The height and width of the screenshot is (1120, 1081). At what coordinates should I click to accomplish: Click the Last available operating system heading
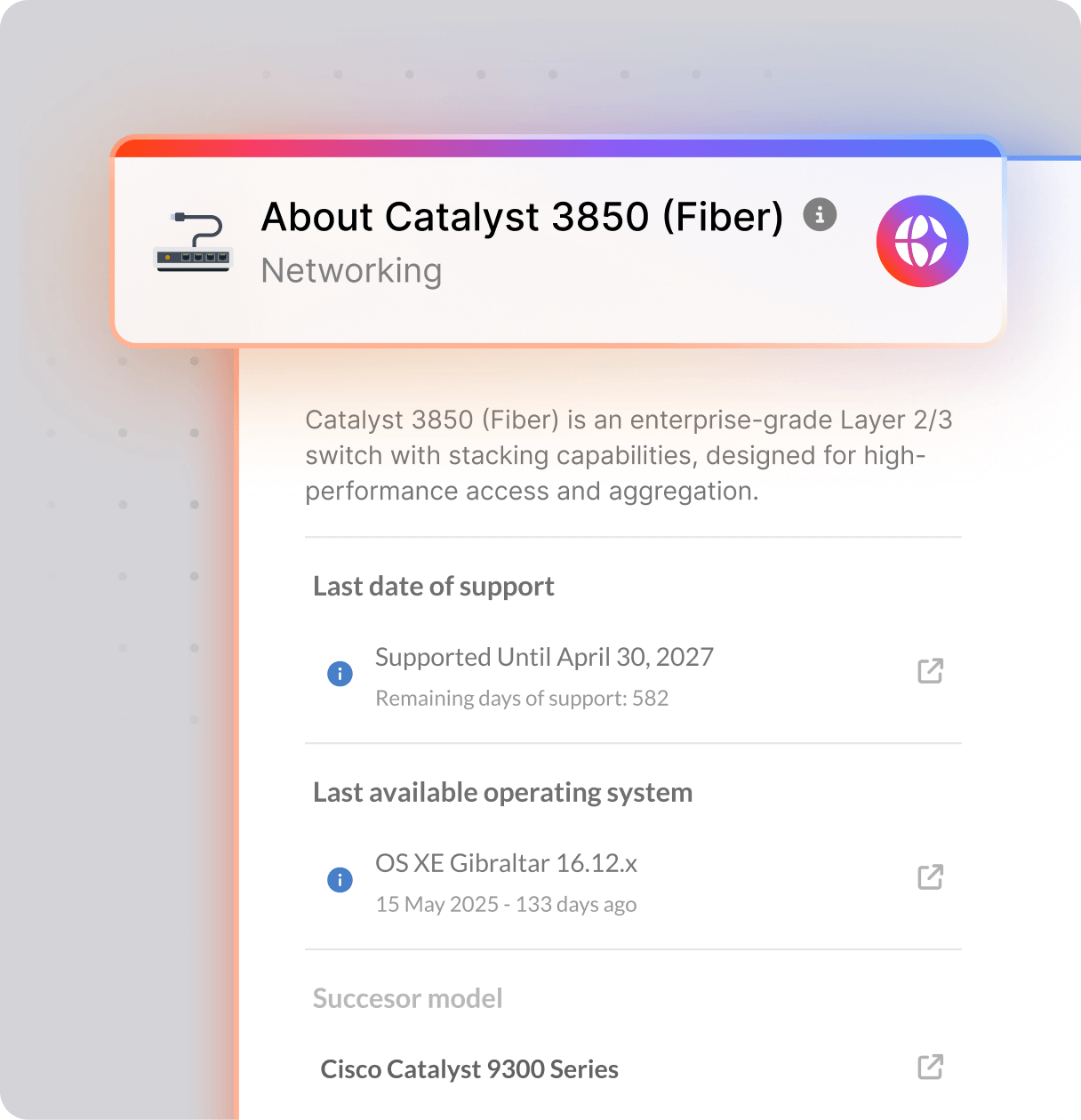[502, 793]
